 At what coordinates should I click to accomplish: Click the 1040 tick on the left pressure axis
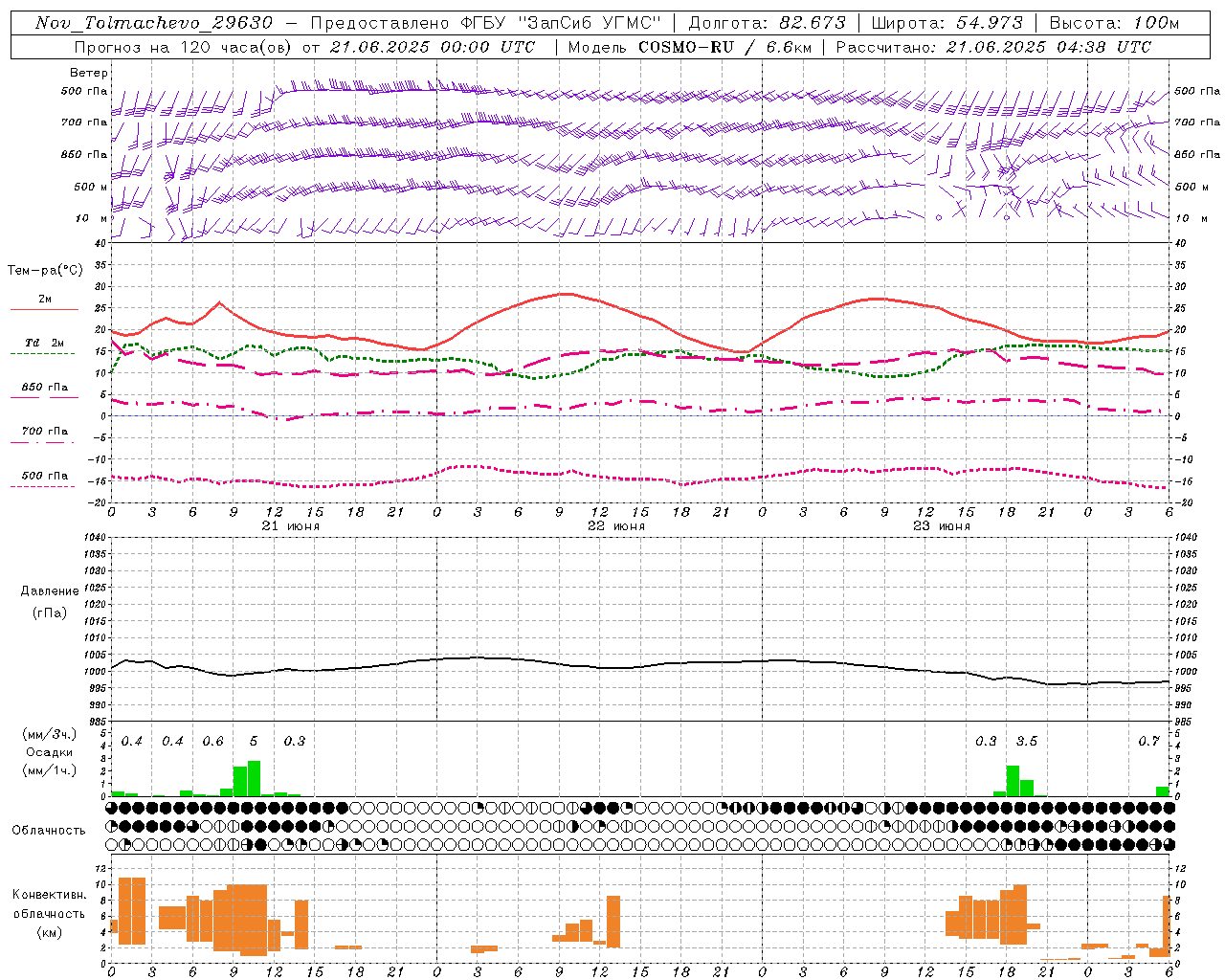point(95,537)
